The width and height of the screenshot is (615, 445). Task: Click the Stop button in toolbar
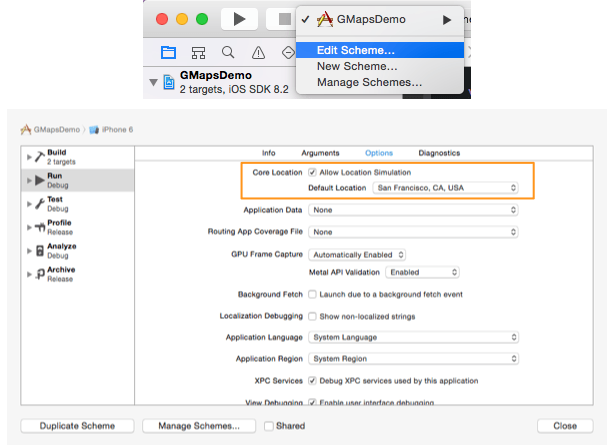[x=285, y=19]
